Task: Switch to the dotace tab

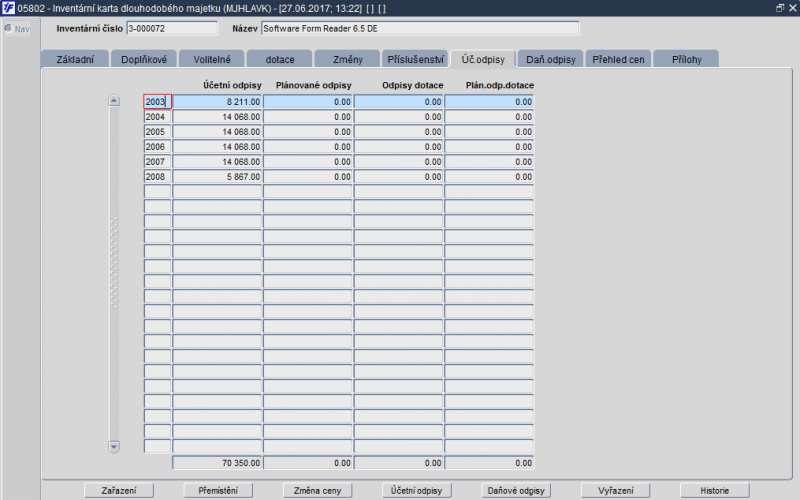Action: (280, 59)
